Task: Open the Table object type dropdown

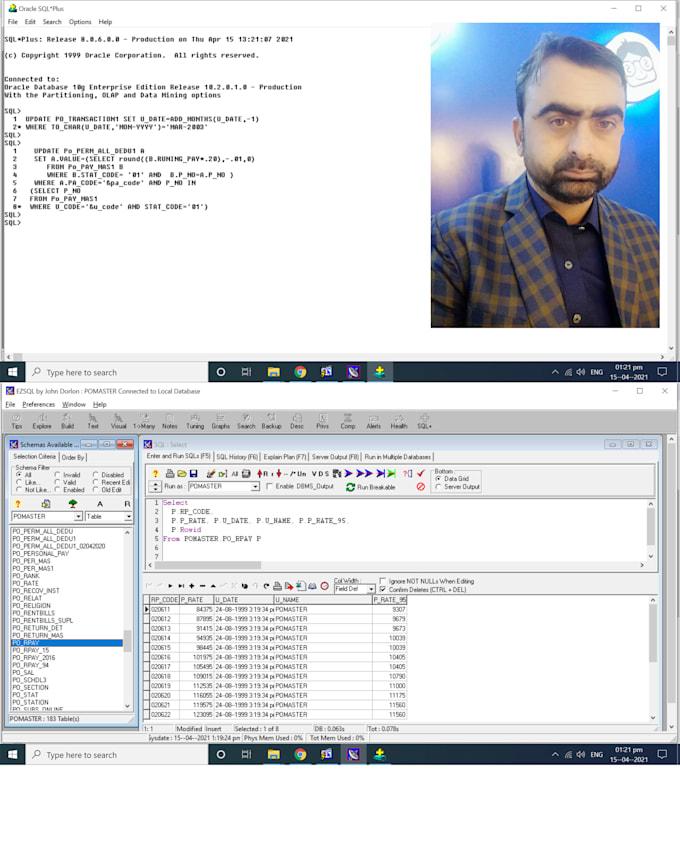Action: coord(128,517)
